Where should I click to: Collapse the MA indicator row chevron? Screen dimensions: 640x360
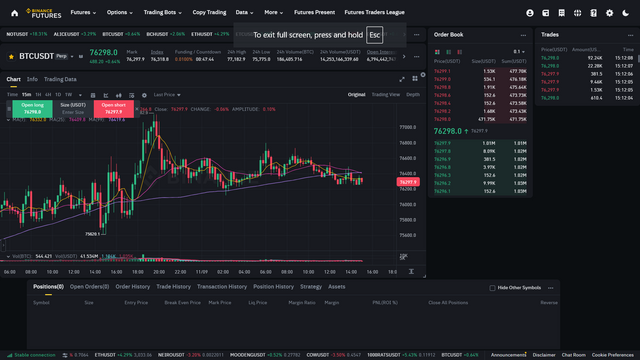click(8, 120)
